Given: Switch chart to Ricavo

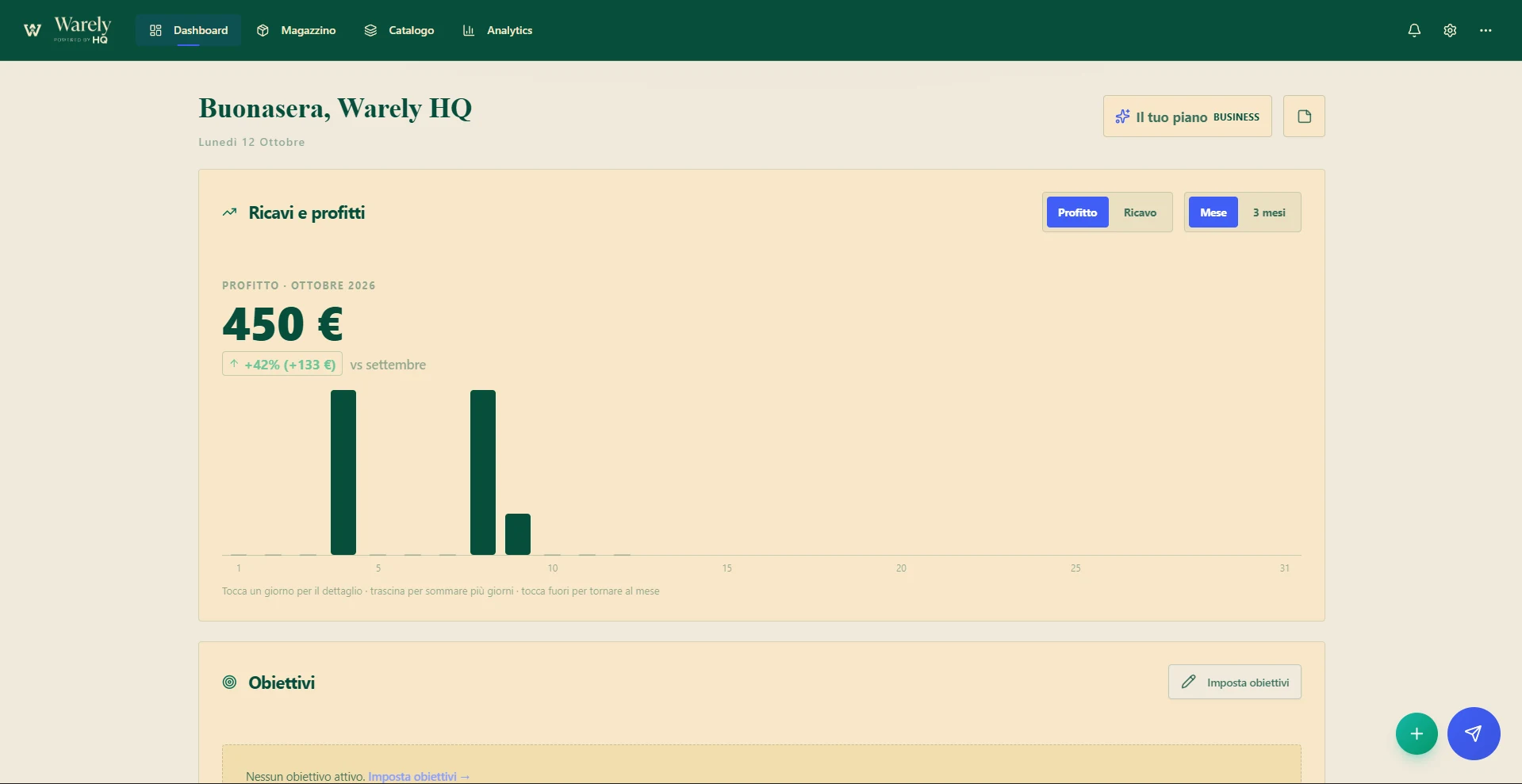Looking at the screenshot, I should [x=1140, y=212].
